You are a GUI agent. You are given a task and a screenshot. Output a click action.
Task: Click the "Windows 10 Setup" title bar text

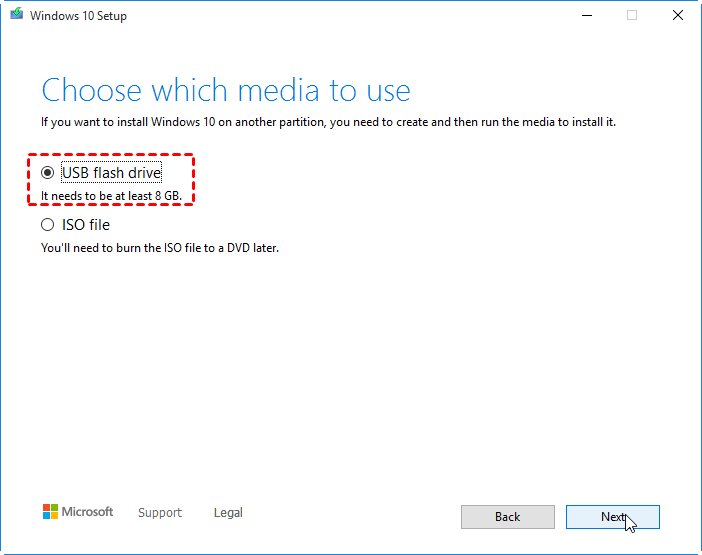[79, 16]
